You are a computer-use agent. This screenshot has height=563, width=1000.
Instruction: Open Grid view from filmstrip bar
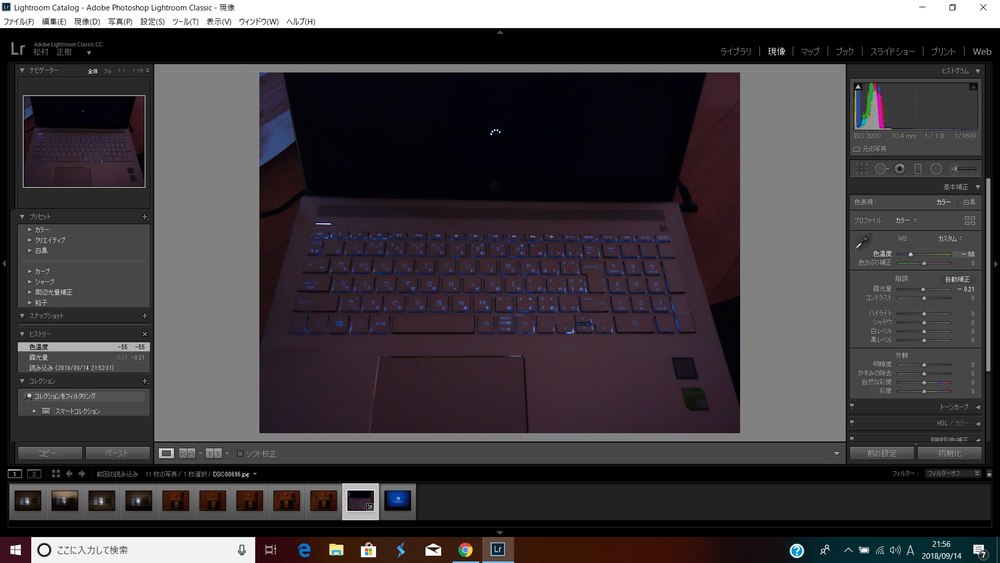[x=55, y=474]
